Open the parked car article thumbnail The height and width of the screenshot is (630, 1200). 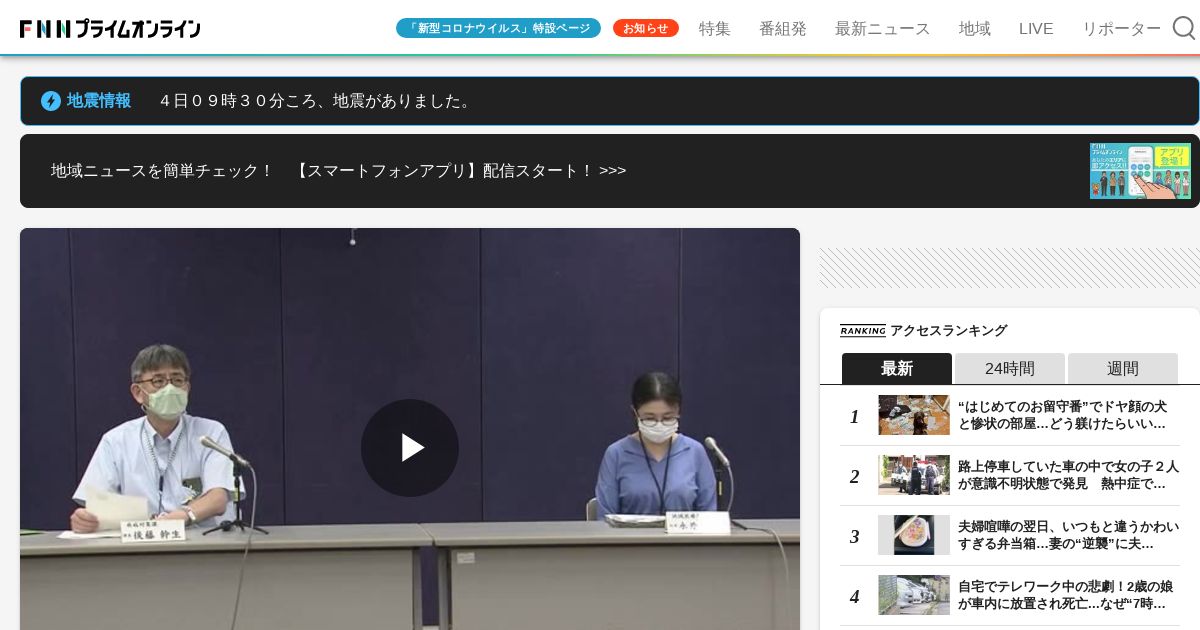(x=914, y=475)
